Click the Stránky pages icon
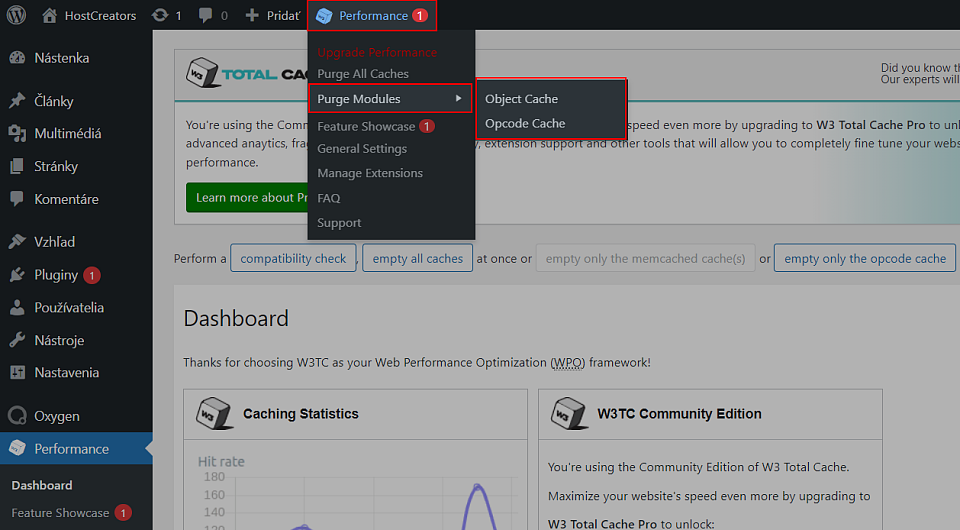960x530 pixels. [17, 166]
